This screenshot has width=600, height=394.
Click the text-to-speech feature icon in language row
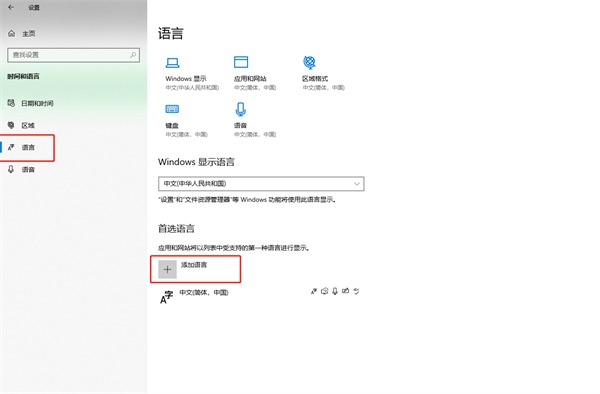(324, 291)
